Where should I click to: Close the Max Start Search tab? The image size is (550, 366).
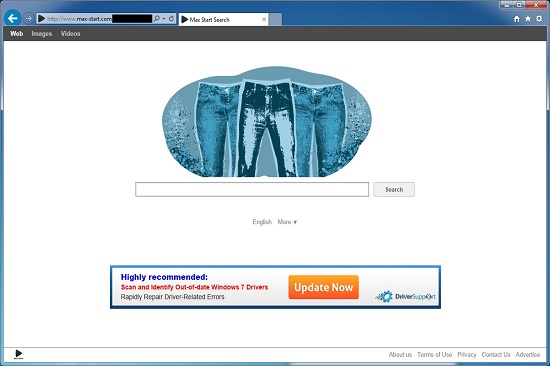point(264,20)
